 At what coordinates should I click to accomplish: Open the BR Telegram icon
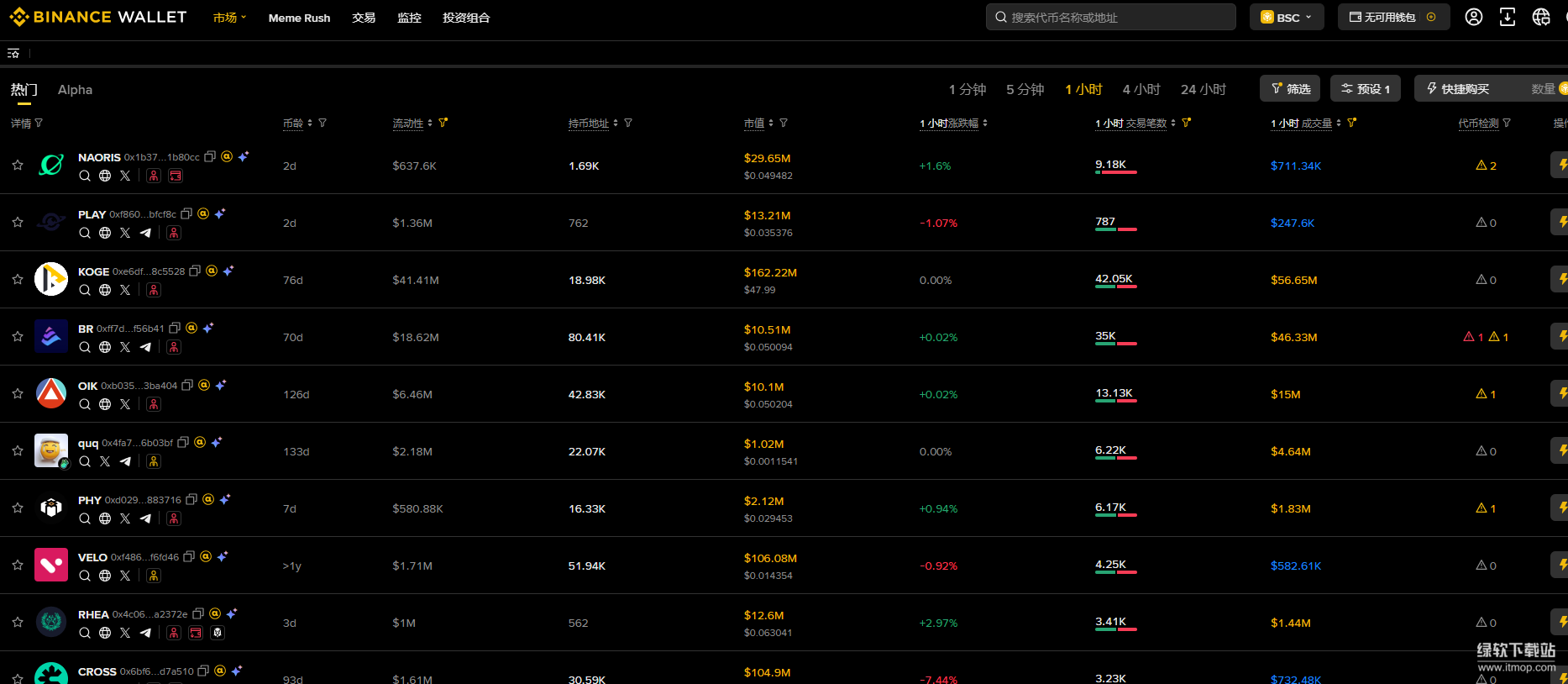(145, 347)
